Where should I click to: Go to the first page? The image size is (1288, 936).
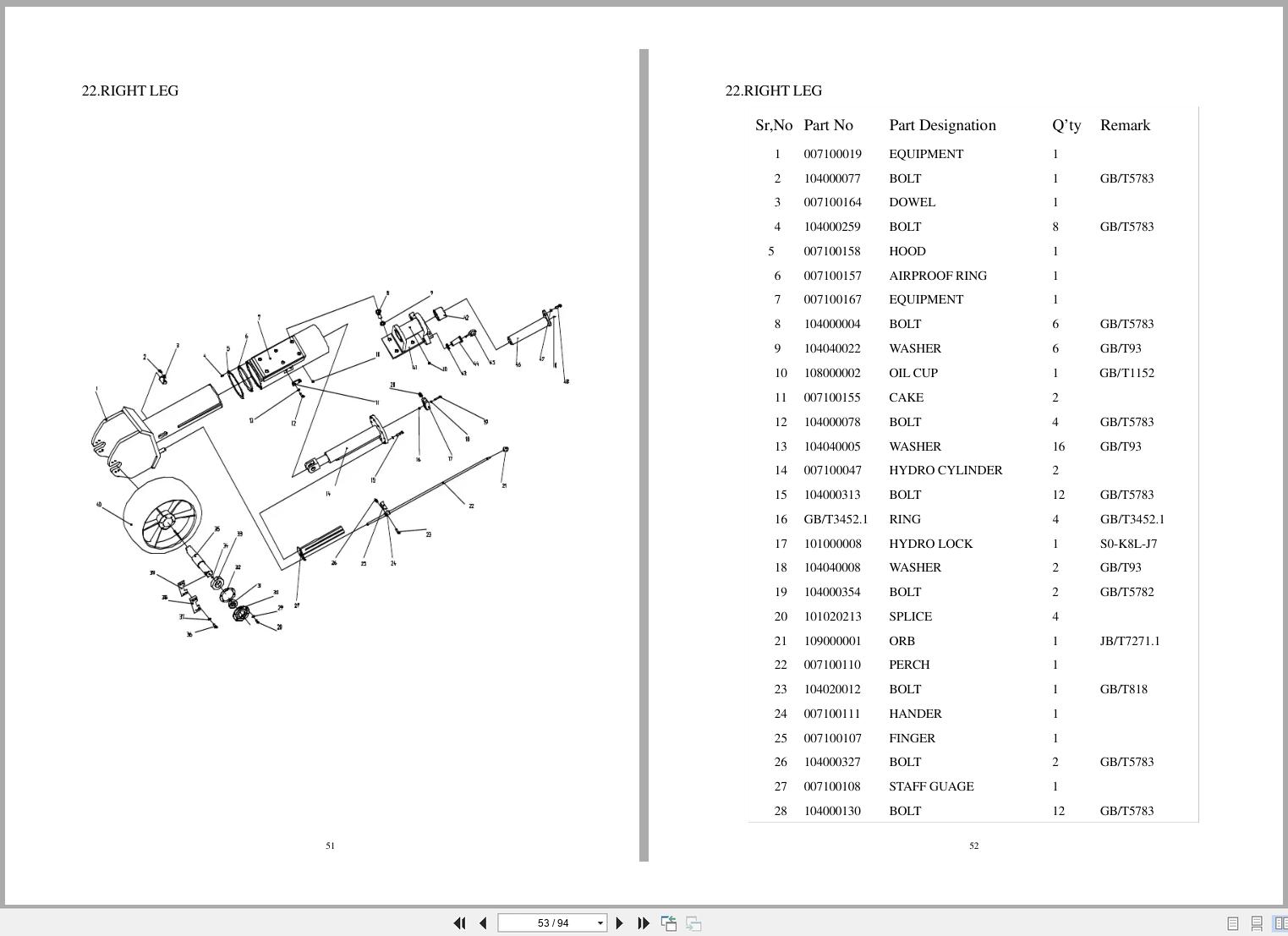[459, 923]
